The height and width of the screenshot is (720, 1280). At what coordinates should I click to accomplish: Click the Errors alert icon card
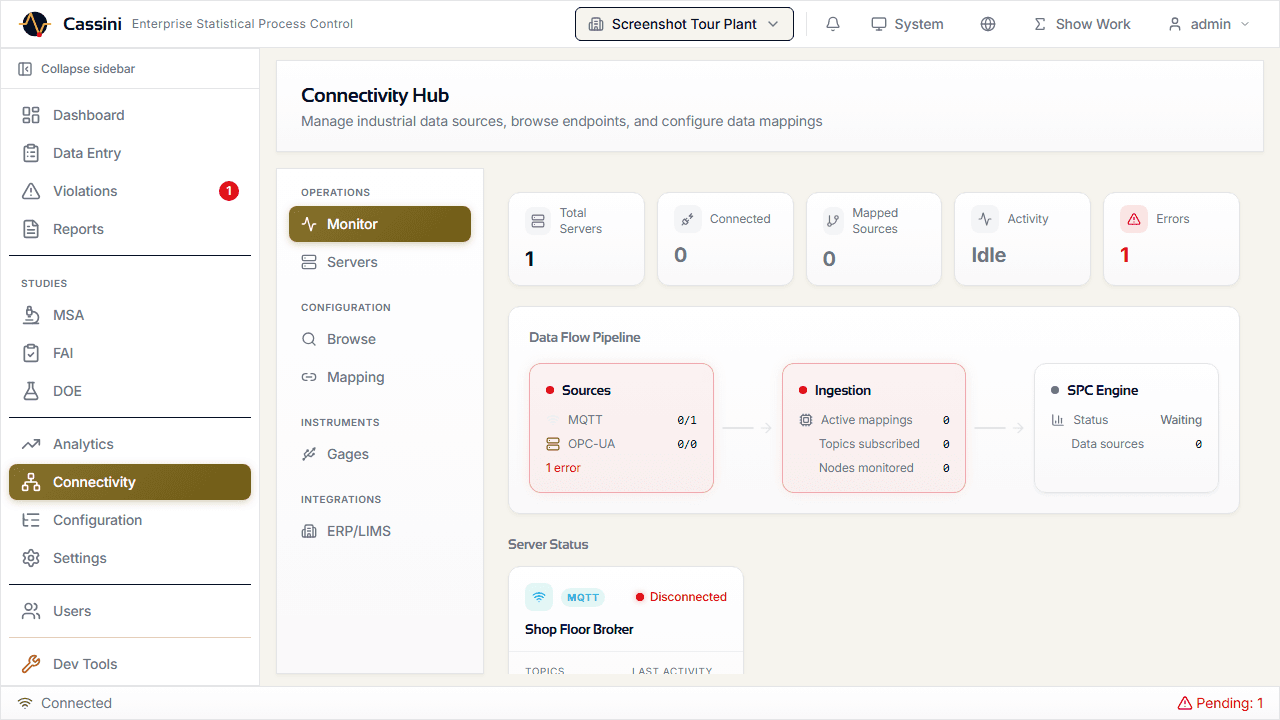(1134, 218)
